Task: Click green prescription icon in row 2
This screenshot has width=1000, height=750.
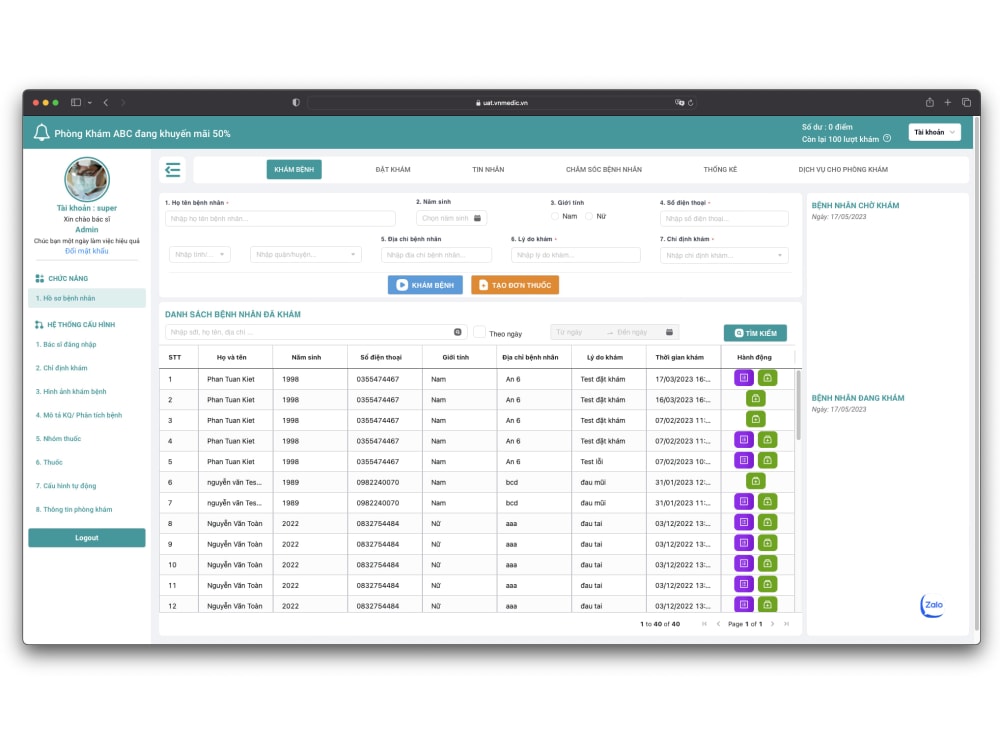Action: (x=756, y=399)
